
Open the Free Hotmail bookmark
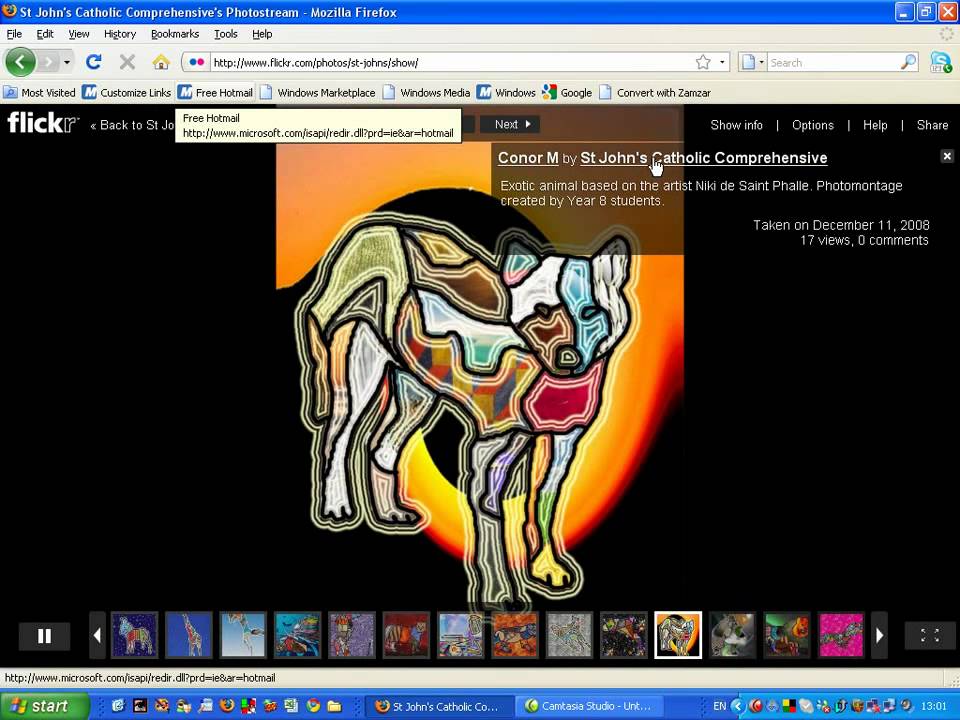[x=216, y=92]
